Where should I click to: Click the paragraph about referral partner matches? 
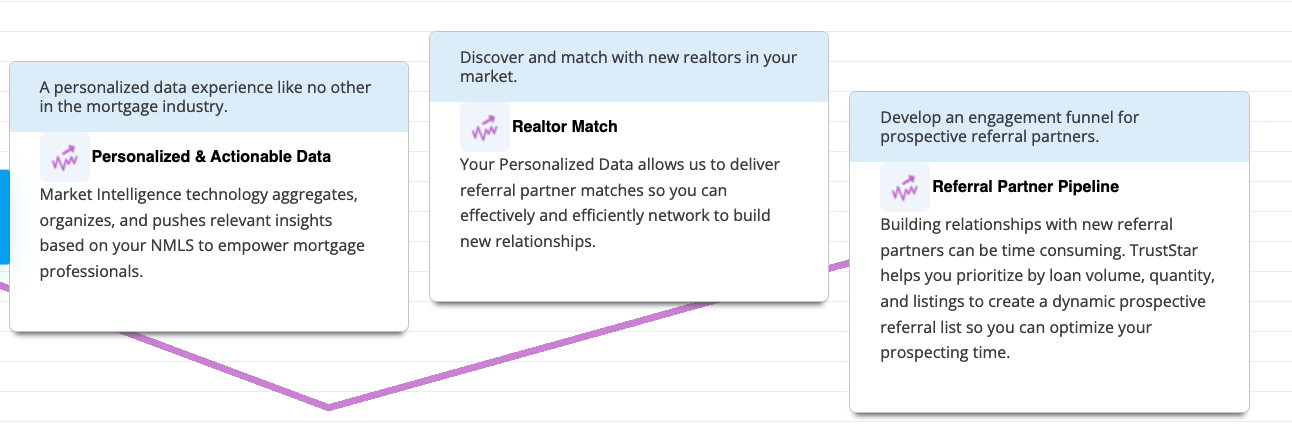tap(620, 202)
